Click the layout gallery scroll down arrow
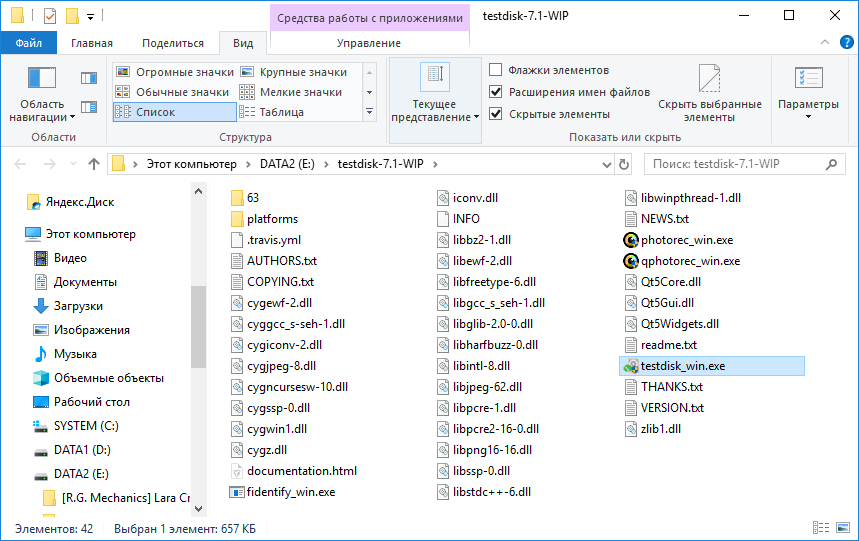Screen dimensions: 859x541 [370, 92]
